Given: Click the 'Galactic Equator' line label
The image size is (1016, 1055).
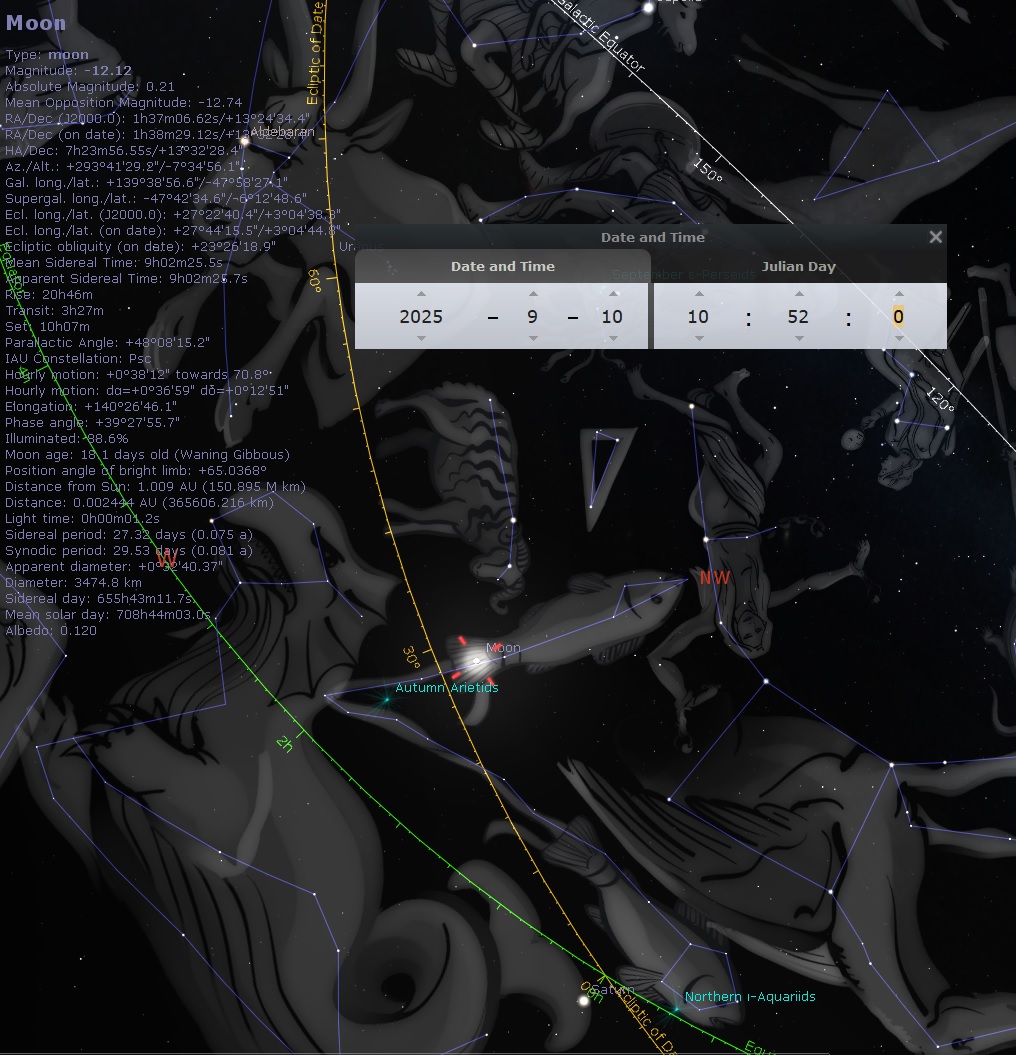Looking at the screenshot, I should click(600, 34).
